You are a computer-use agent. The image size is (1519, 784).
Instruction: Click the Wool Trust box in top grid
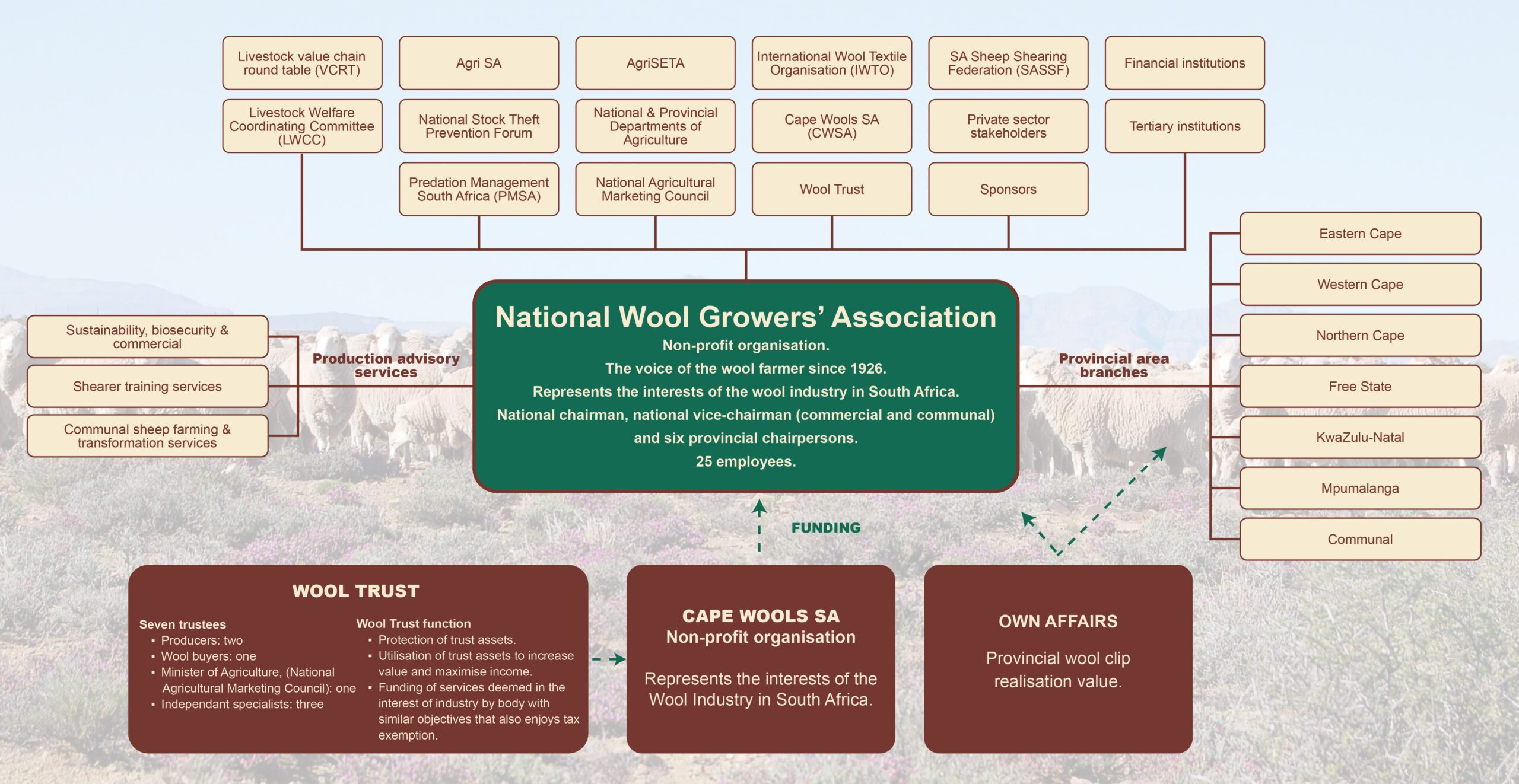coord(832,189)
